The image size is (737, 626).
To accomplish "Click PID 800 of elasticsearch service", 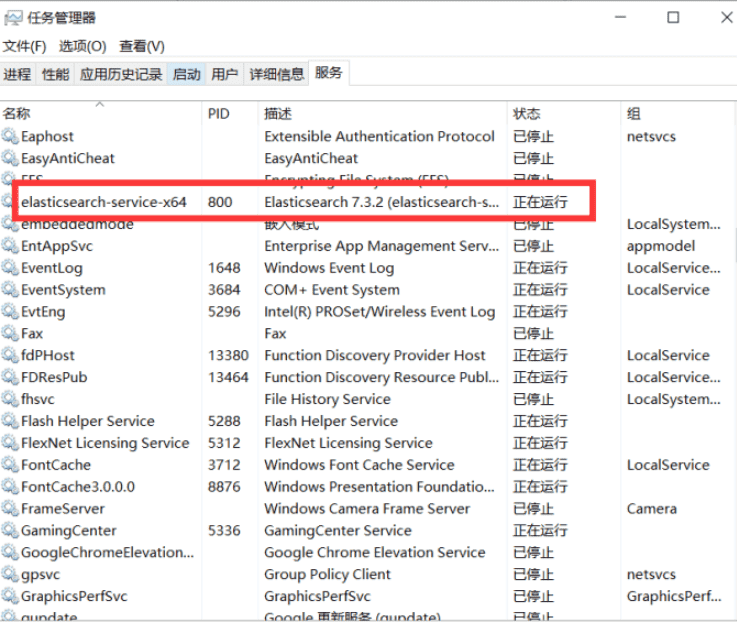I will 220,202.
